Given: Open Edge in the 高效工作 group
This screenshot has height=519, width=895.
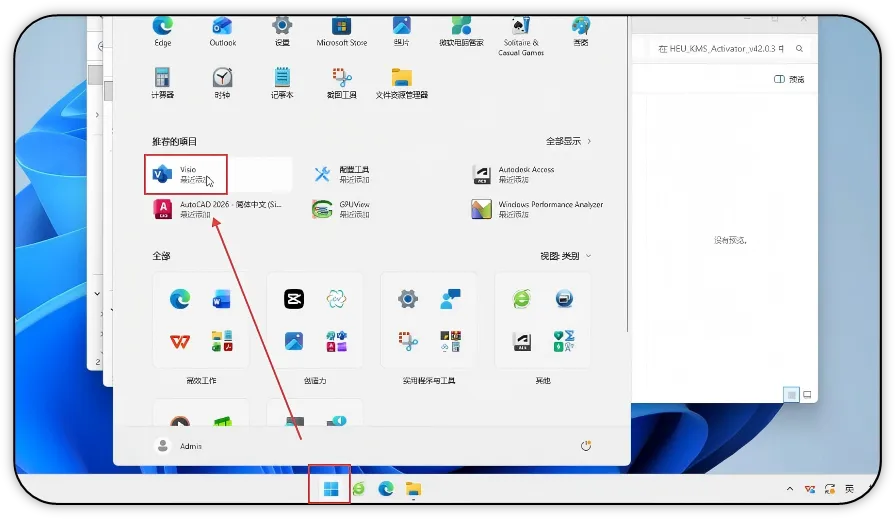Looking at the screenshot, I should pos(180,299).
